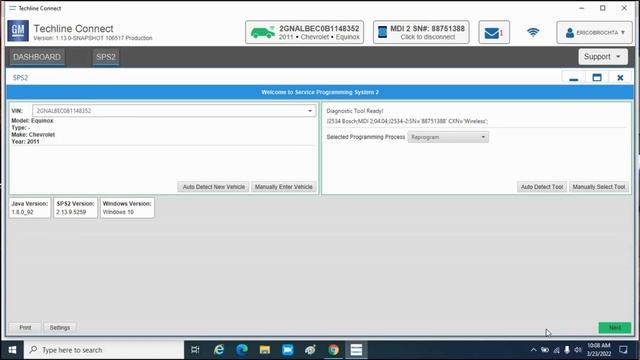Open the gray taskbar app beside Chrome
640x360 pixels.
coord(311,350)
